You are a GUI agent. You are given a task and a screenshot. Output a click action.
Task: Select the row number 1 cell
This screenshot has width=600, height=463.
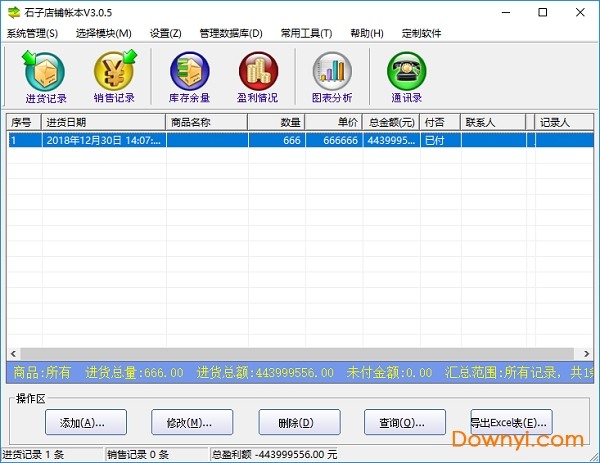click(25, 140)
